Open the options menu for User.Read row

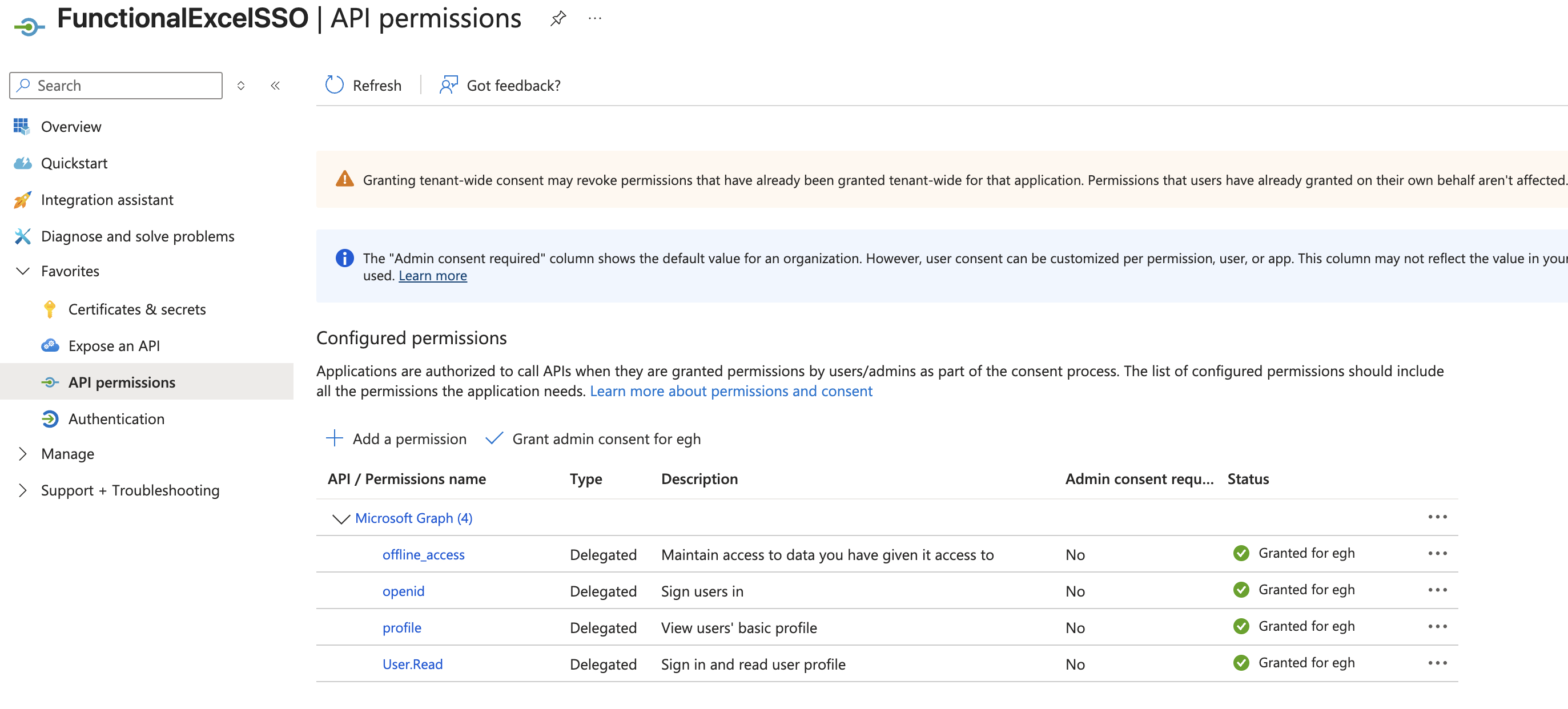[x=1437, y=663]
